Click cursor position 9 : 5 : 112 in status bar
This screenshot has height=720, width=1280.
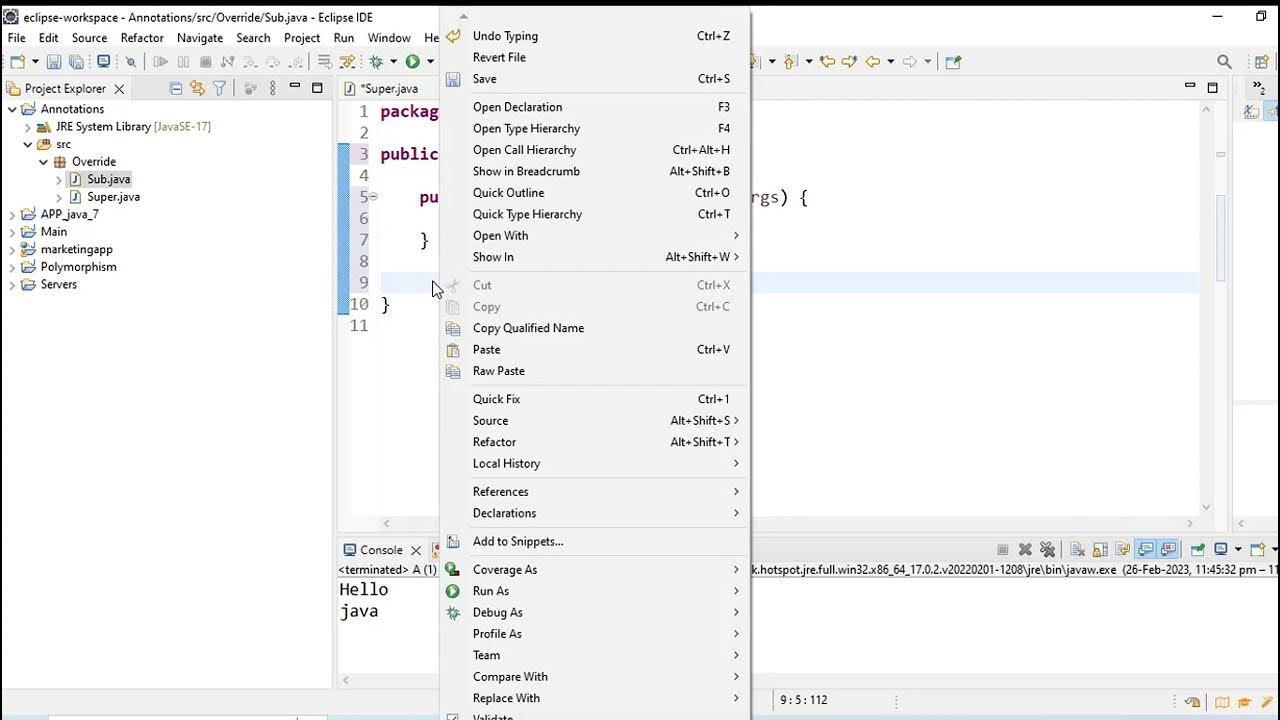[804, 700]
